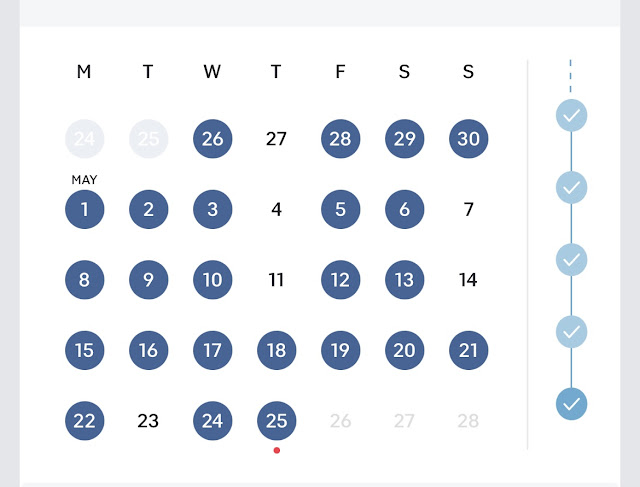Select highlighted date May 21
This screenshot has width=640, height=487.
click(469, 350)
